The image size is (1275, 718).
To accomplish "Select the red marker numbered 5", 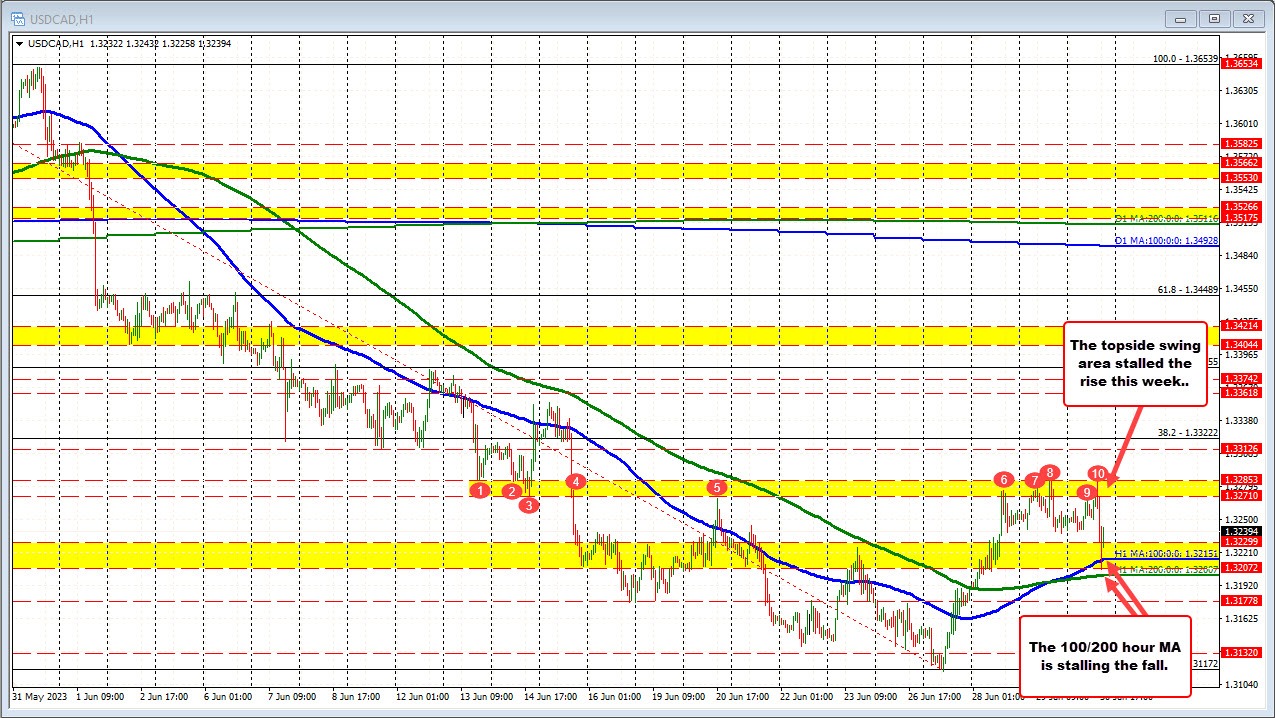I will point(717,488).
